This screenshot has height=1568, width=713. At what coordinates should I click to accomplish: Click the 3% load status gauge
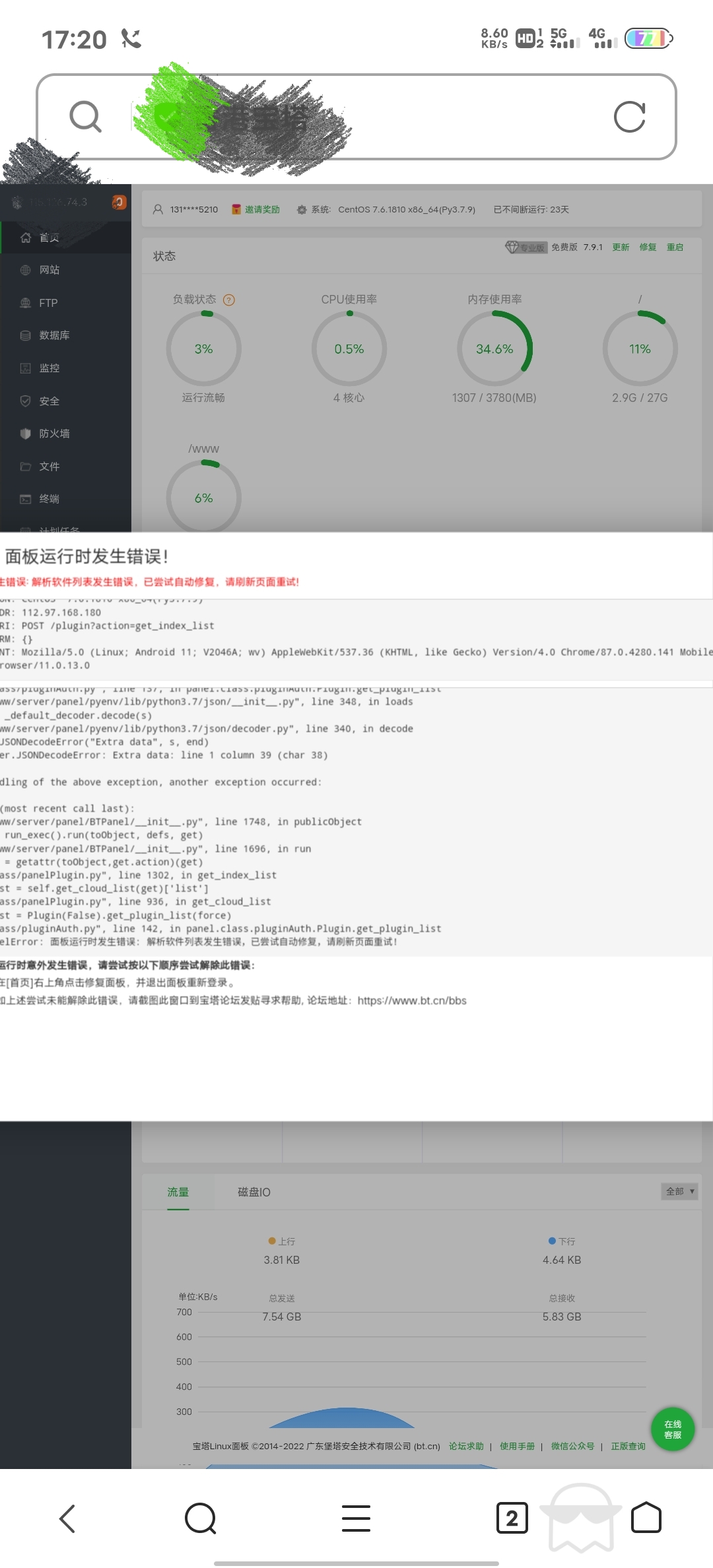pyautogui.click(x=203, y=348)
